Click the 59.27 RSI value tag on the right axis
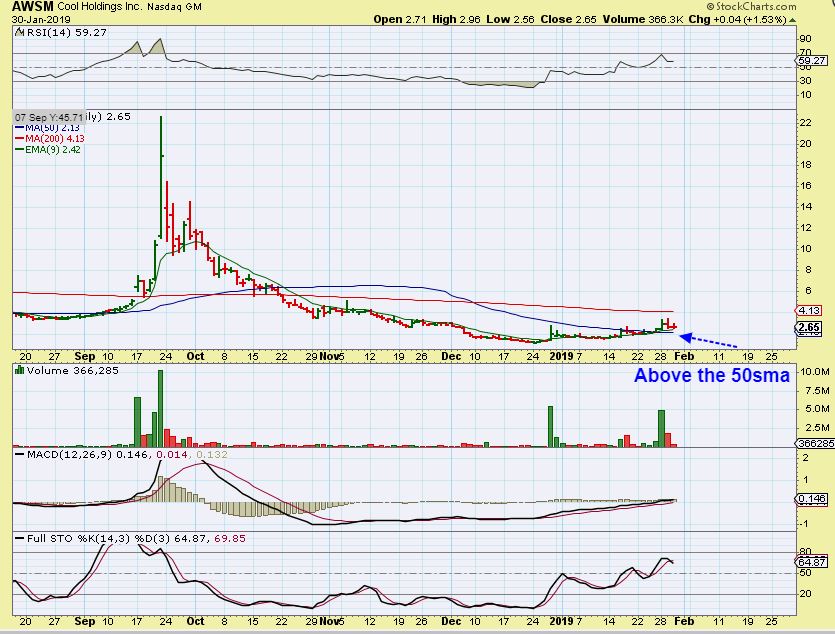835x634 pixels. (x=812, y=61)
